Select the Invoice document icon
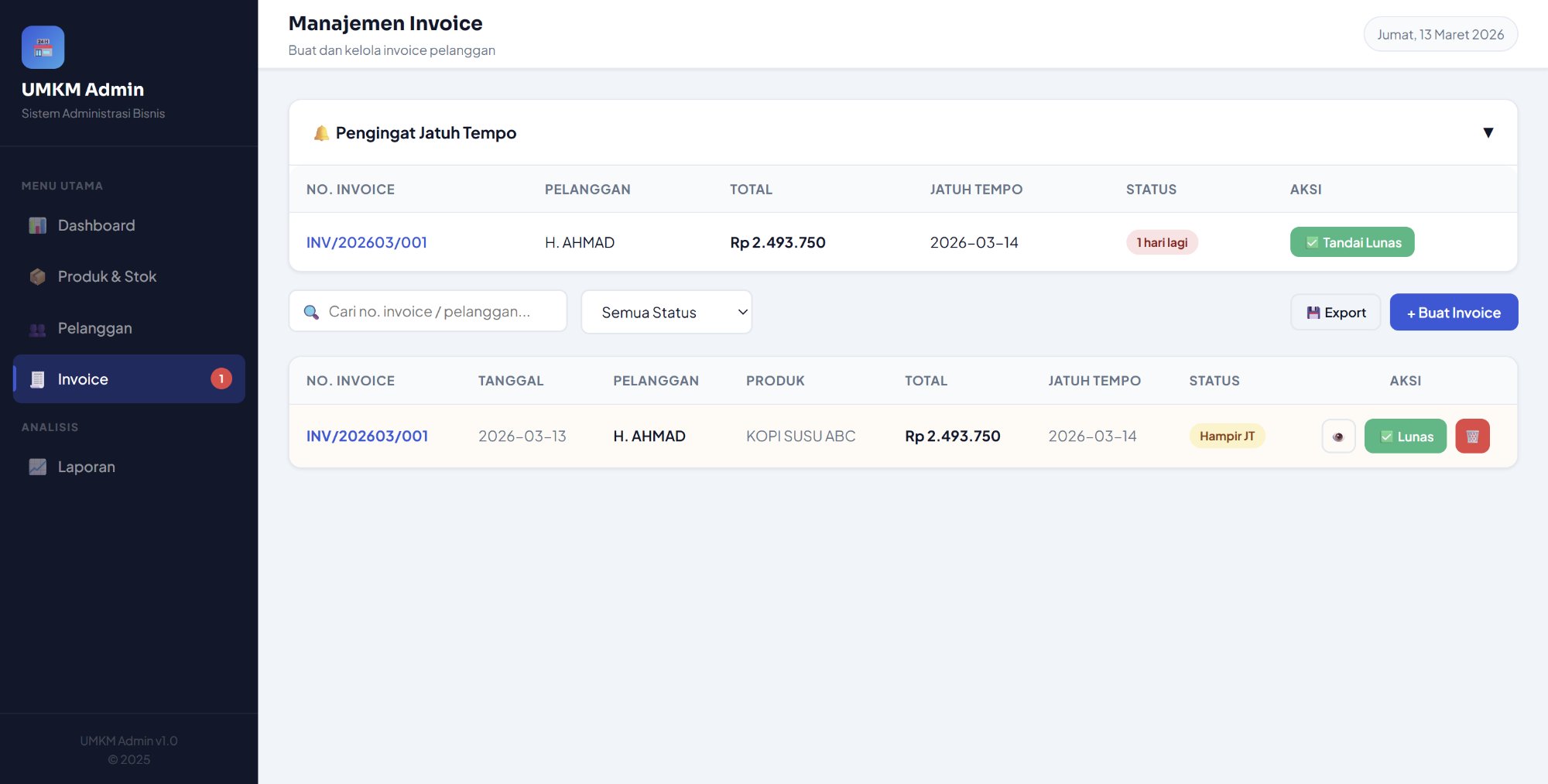1548x784 pixels. tap(36, 379)
